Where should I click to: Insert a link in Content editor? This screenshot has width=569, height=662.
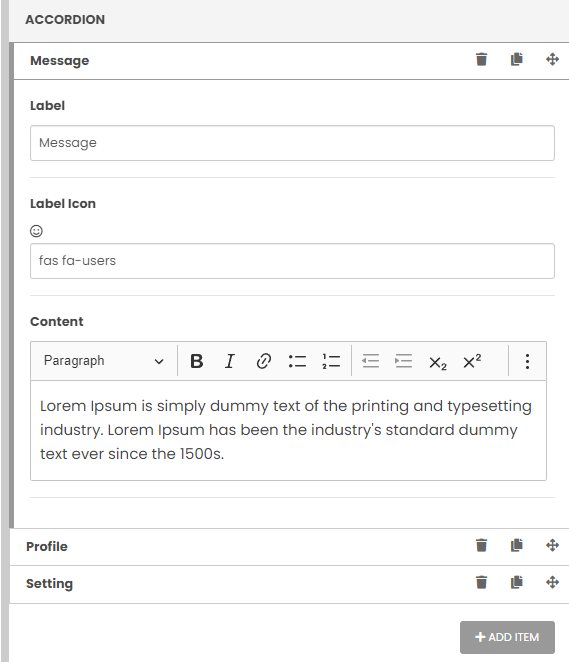click(263, 361)
